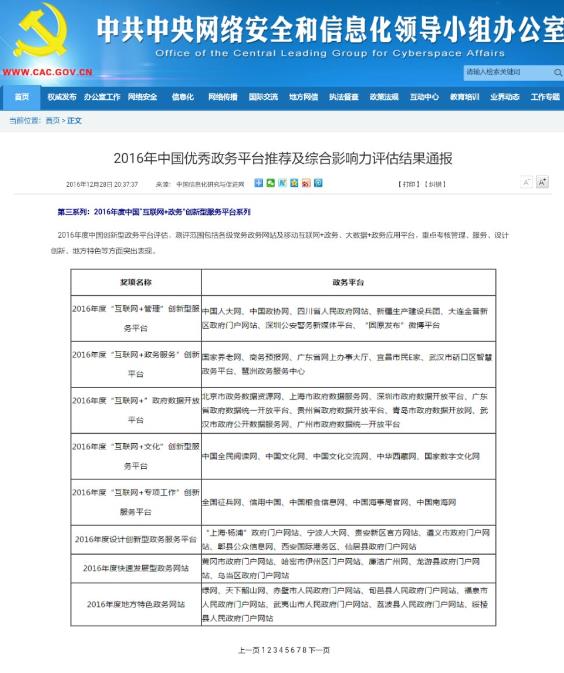Open the 网络传播 menu item
Image resolution: width=564 pixels, height=673 pixels.
click(x=223, y=97)
